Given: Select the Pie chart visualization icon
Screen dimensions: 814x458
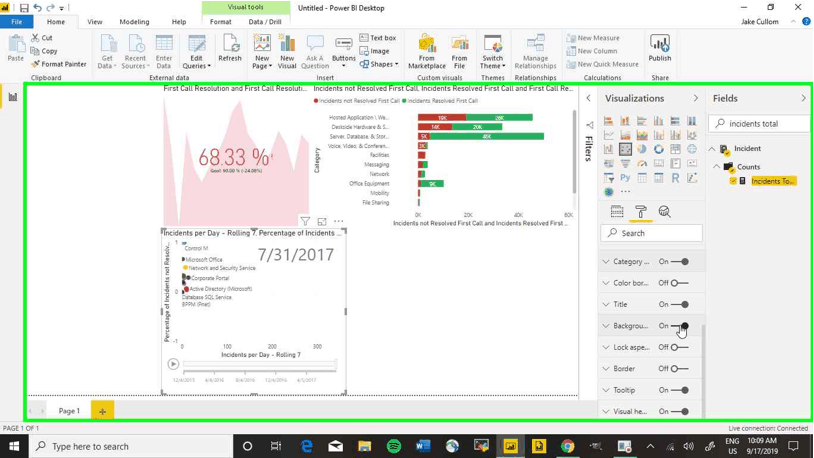Looking at the screenshot, I should tap(642, 149).
